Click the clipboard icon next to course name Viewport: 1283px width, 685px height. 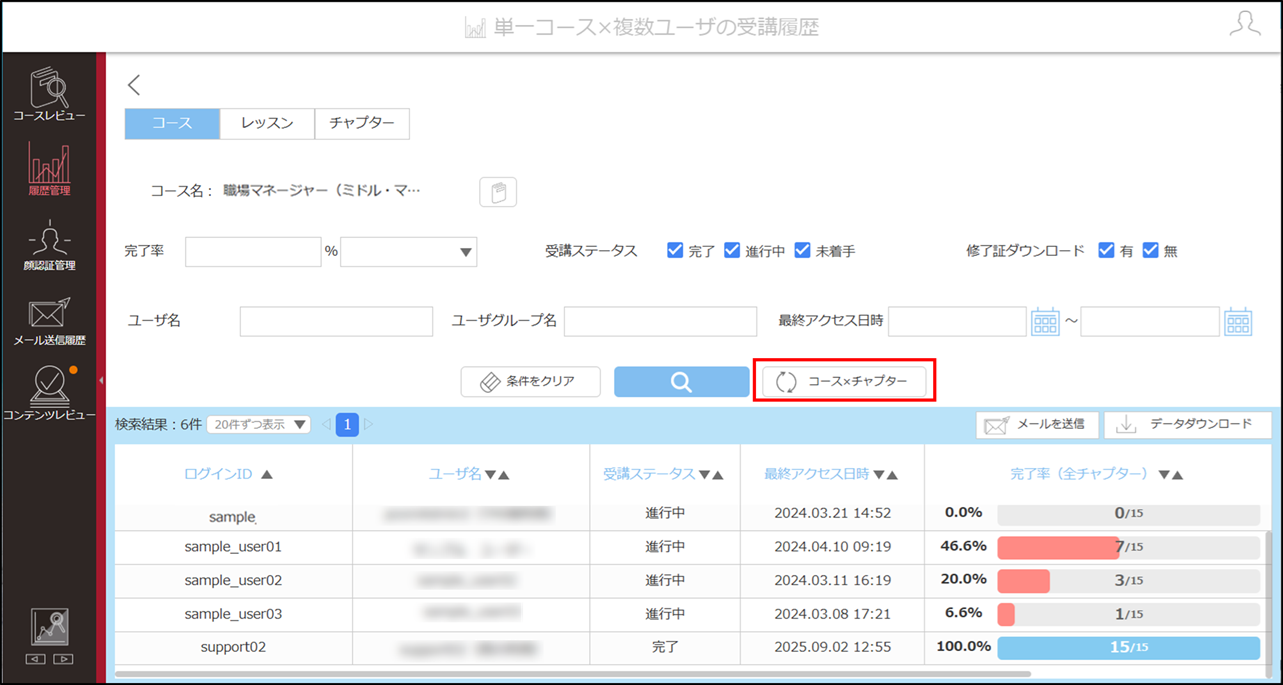pyautogui.click(x=498, y=191)
